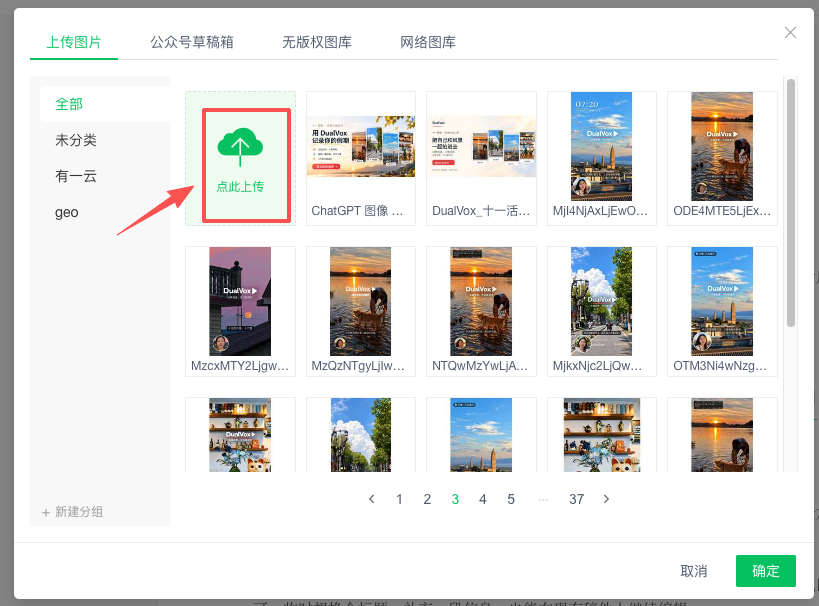The width and height of the screenshot is (819, 606).
Task: Switch to the 上传图片 tab
Action: (74, 42)
